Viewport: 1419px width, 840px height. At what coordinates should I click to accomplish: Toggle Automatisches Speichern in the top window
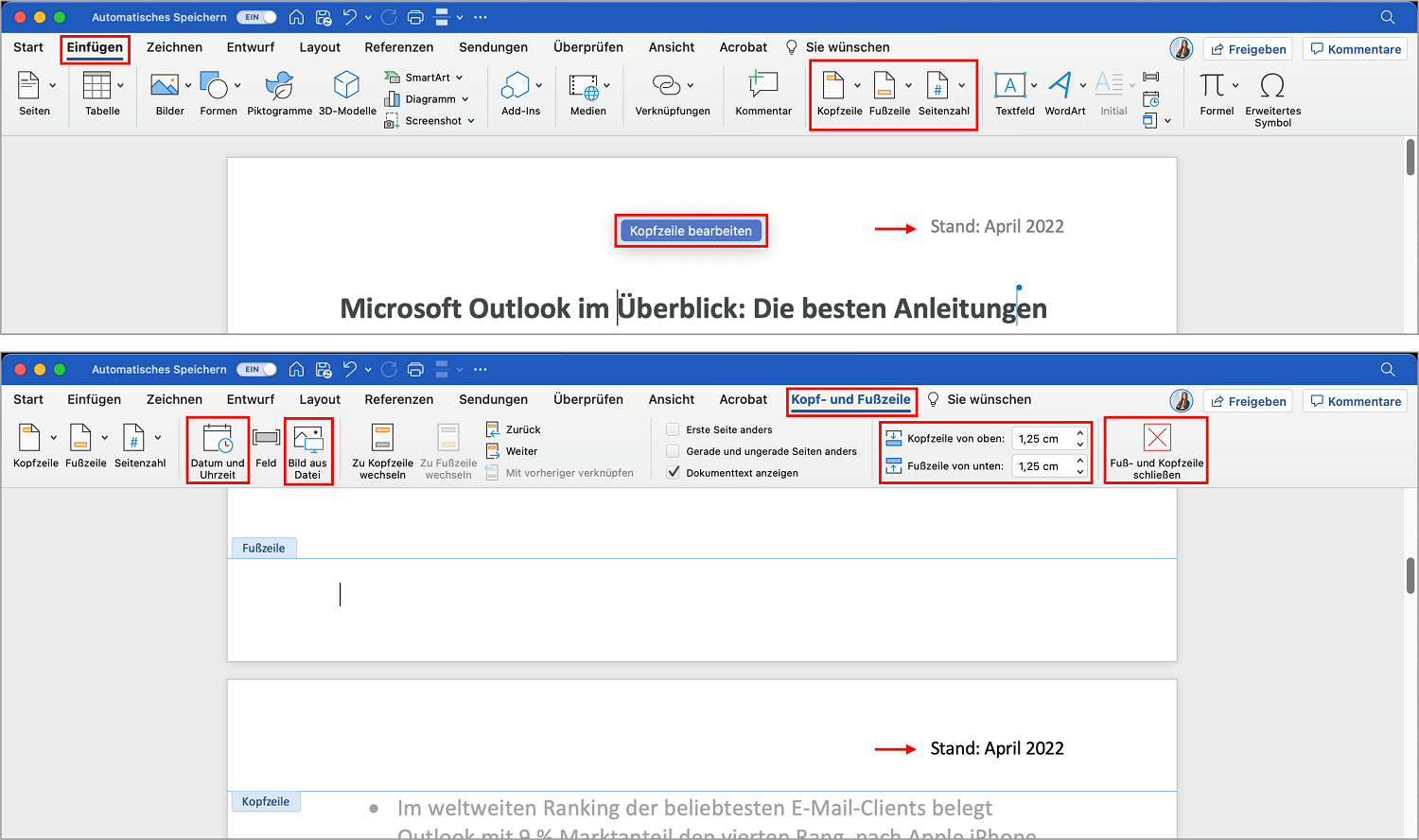(x=256, y=17)
